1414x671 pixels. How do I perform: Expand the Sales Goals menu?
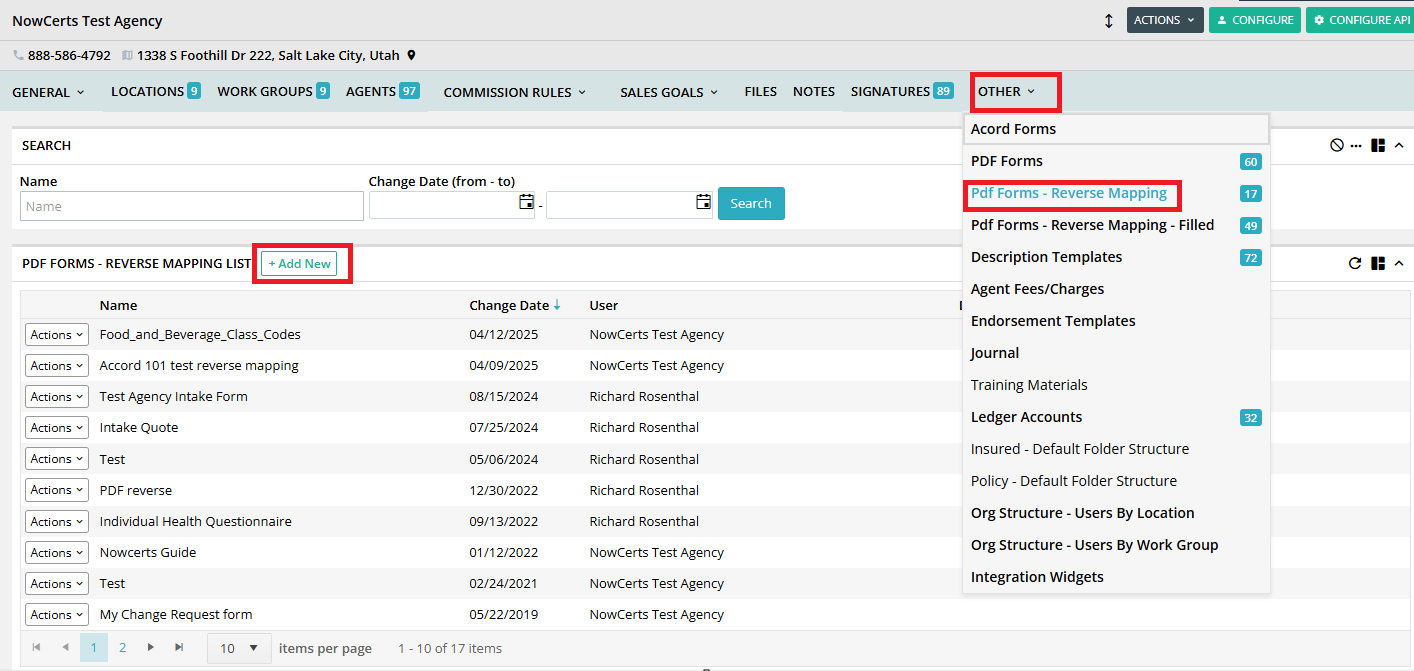click(669, 92)
